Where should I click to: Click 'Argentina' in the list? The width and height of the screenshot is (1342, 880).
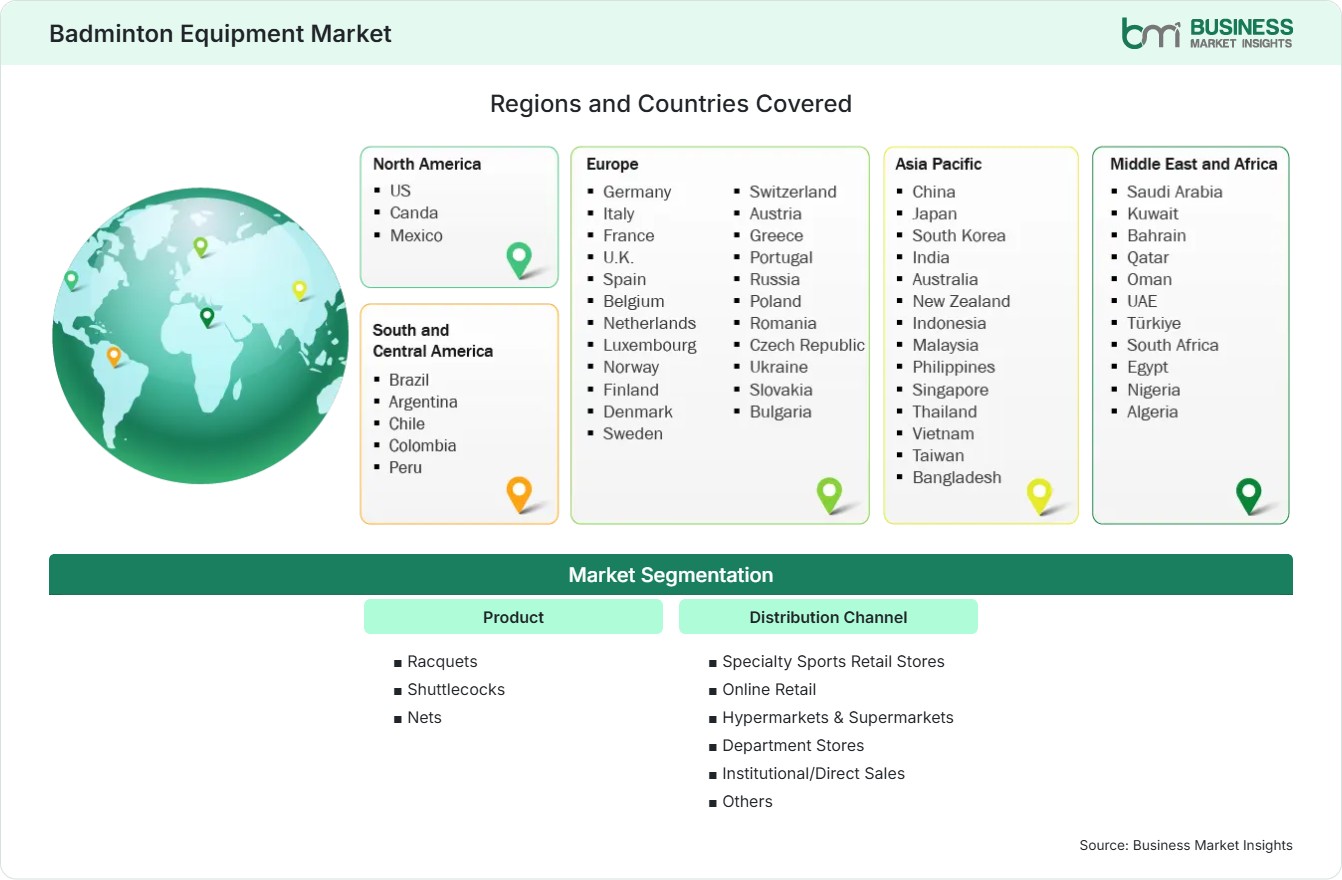pos(423,402)
